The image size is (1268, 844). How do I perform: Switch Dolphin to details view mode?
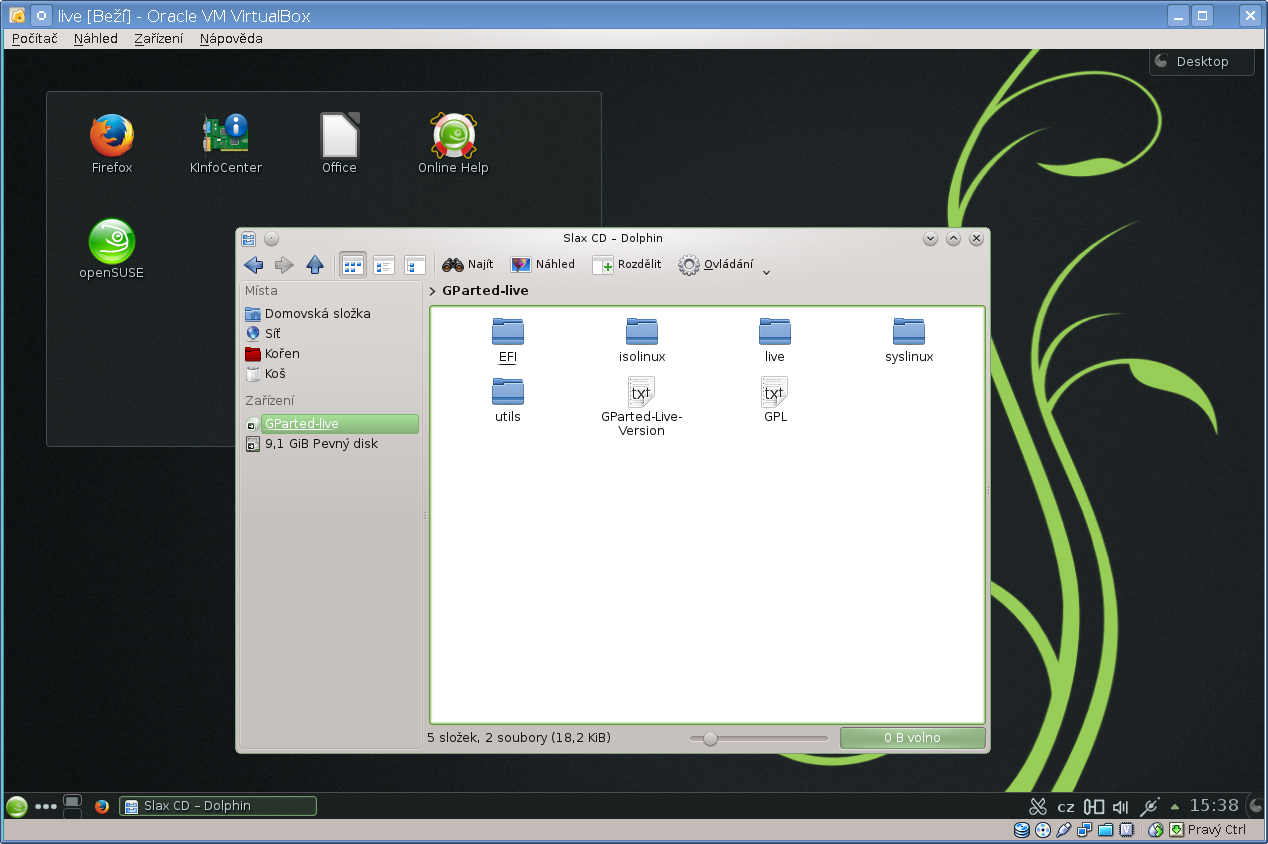[415, 265]
